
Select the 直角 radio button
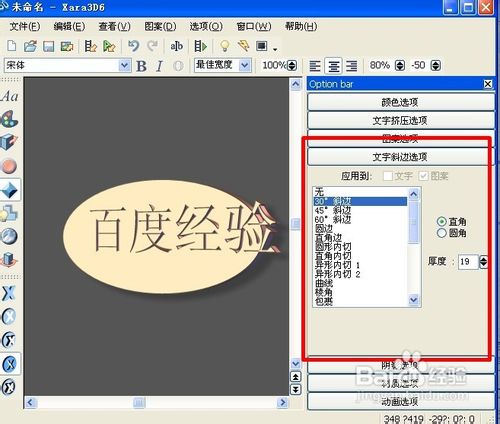point(442,222)
